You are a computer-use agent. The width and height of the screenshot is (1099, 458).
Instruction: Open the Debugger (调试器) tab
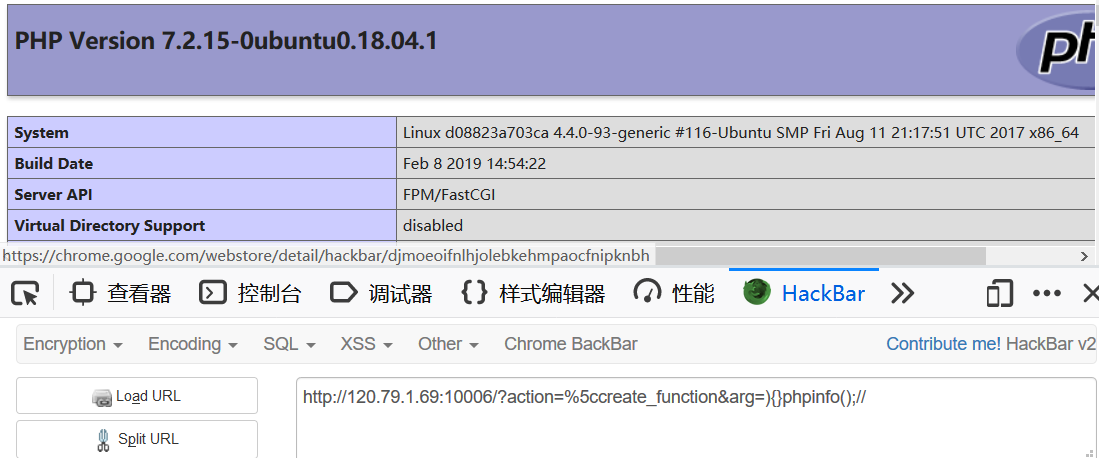pos(381,293)
